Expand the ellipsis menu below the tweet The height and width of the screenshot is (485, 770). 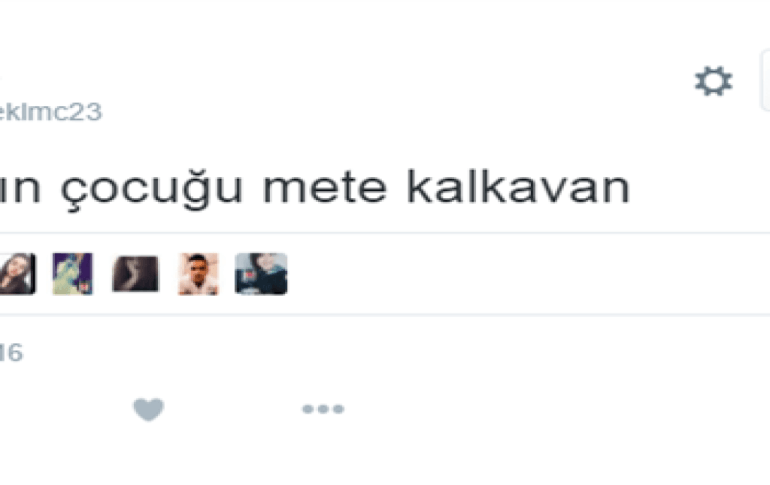click(323, 409)
